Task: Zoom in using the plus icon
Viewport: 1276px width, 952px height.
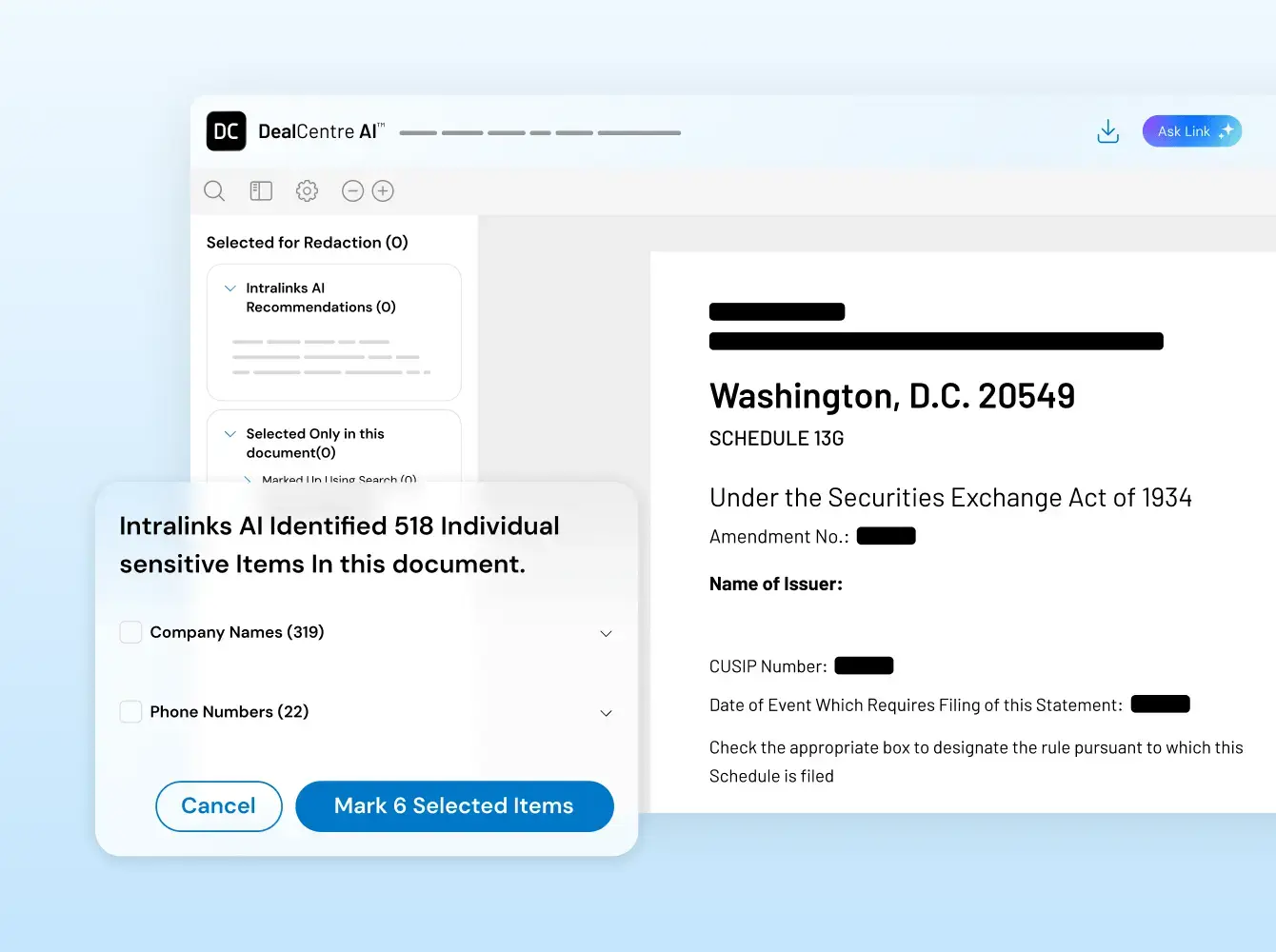Action: pos(383,190)
